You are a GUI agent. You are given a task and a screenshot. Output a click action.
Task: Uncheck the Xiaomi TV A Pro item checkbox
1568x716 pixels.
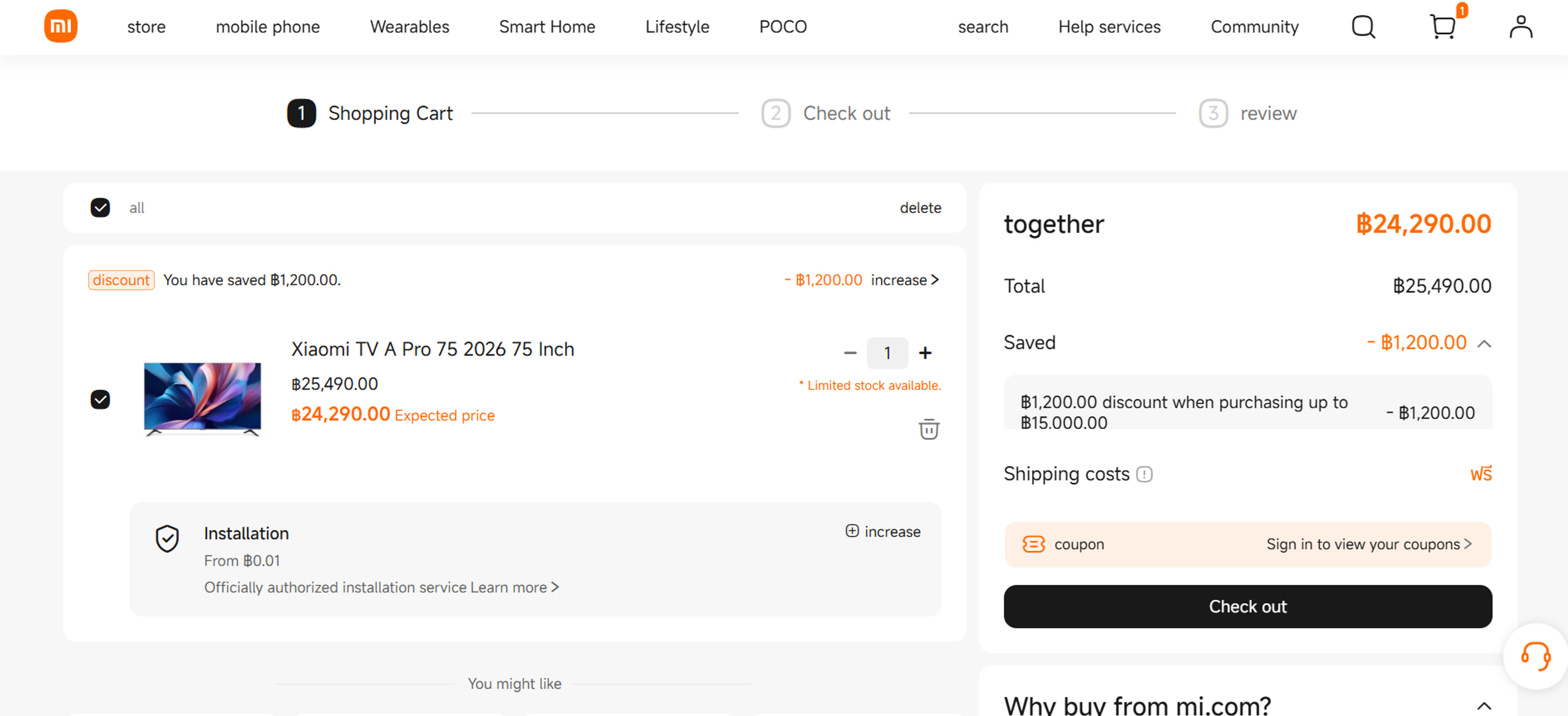click(x=100, y=399)
